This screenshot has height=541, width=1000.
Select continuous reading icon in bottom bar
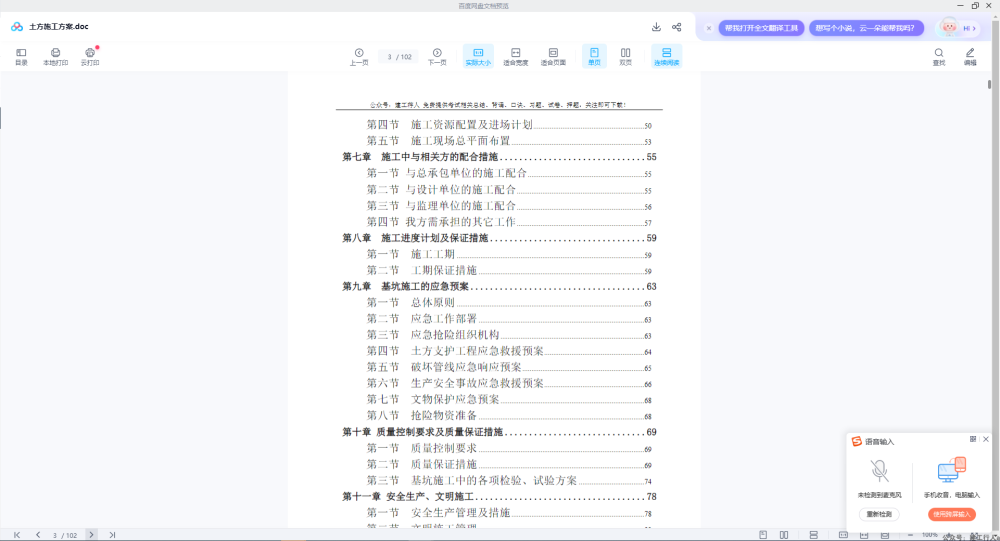pos(813,535)
